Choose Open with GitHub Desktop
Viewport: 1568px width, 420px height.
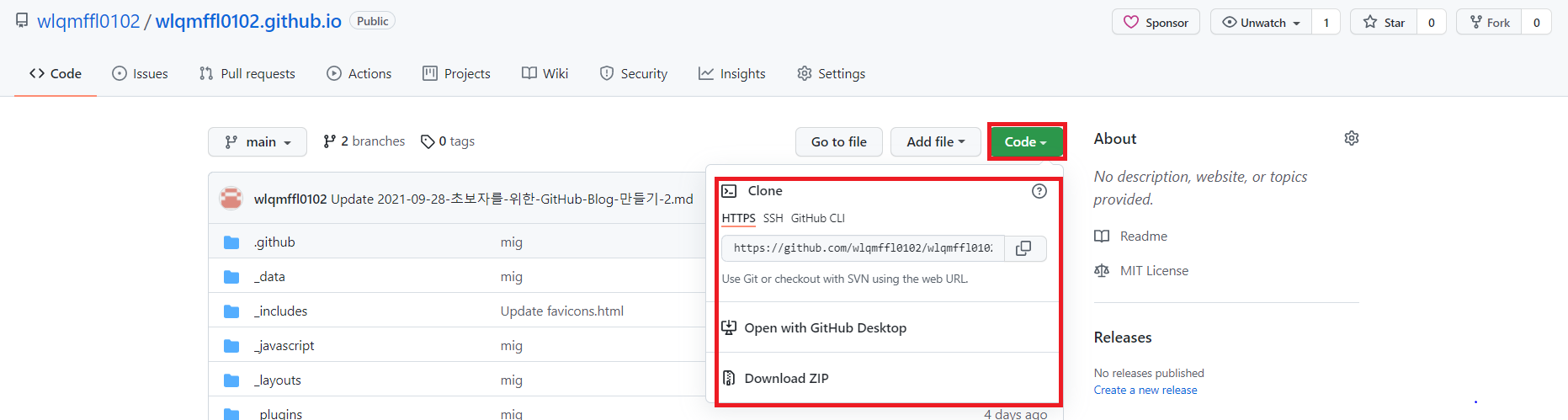point(825,328)
